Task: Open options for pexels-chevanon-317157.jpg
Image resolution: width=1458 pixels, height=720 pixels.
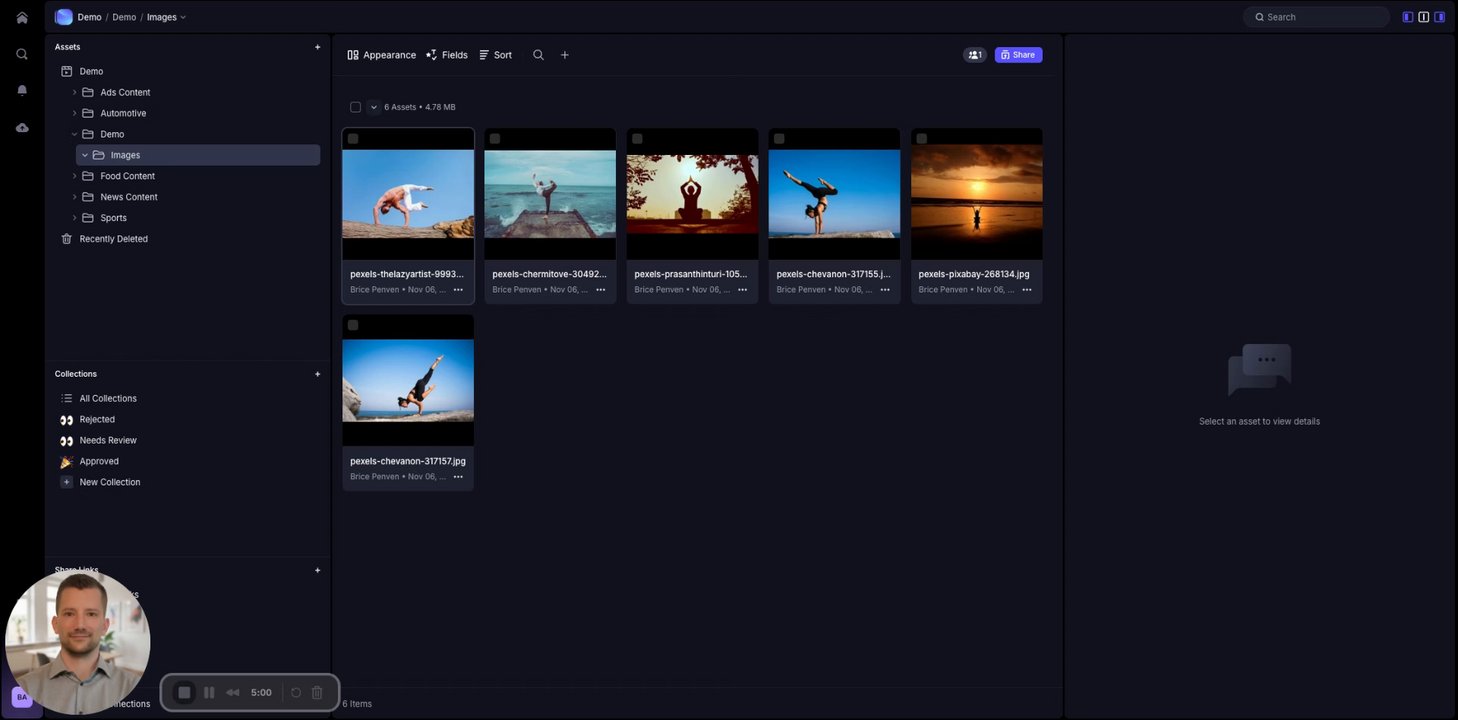Action: 458,477
